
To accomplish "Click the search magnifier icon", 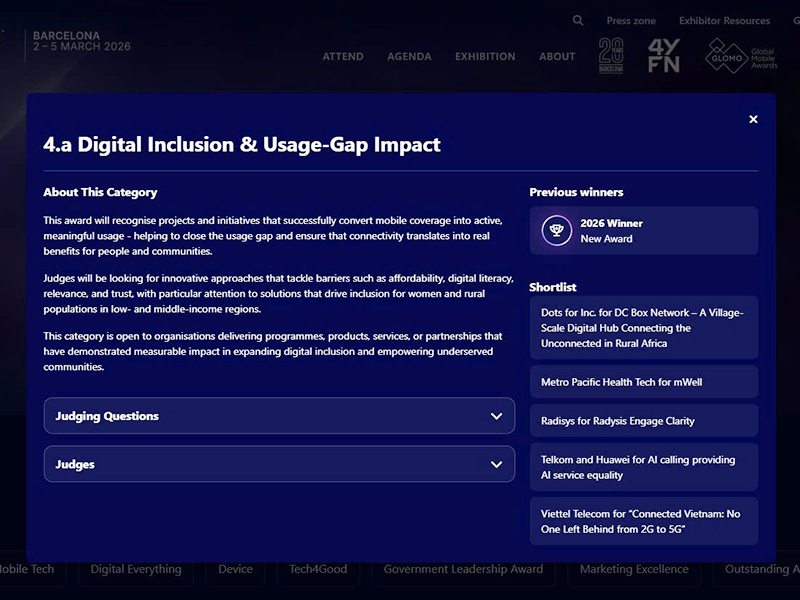I will coord(578,20).
